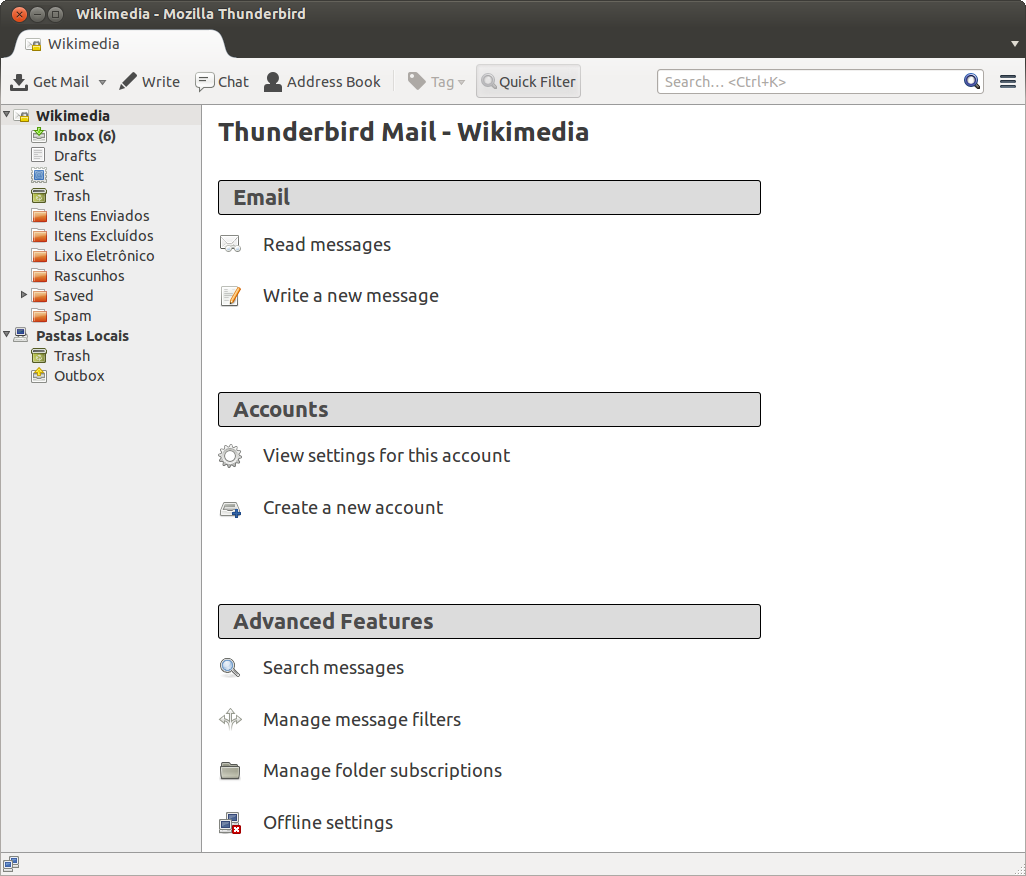Click the Drafts folder icon
Screen dimensions: 1026x876
pos(39,155)
